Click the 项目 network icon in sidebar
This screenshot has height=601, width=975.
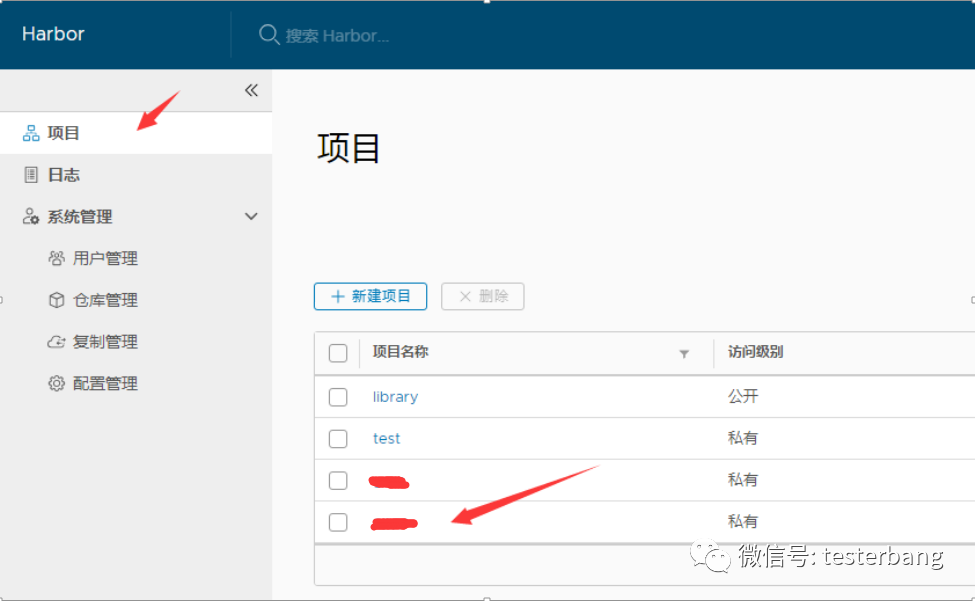[x=30, y=133]
